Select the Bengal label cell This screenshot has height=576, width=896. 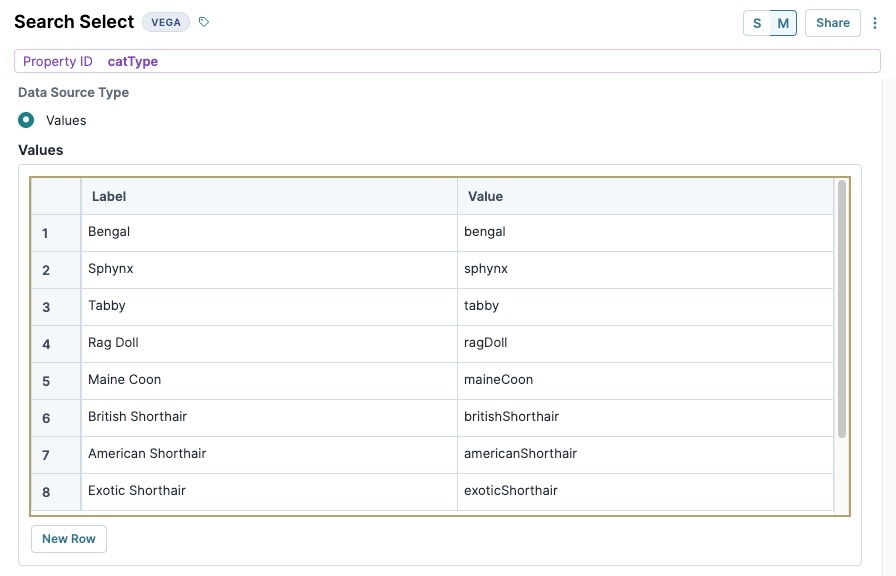pos(269,233)
